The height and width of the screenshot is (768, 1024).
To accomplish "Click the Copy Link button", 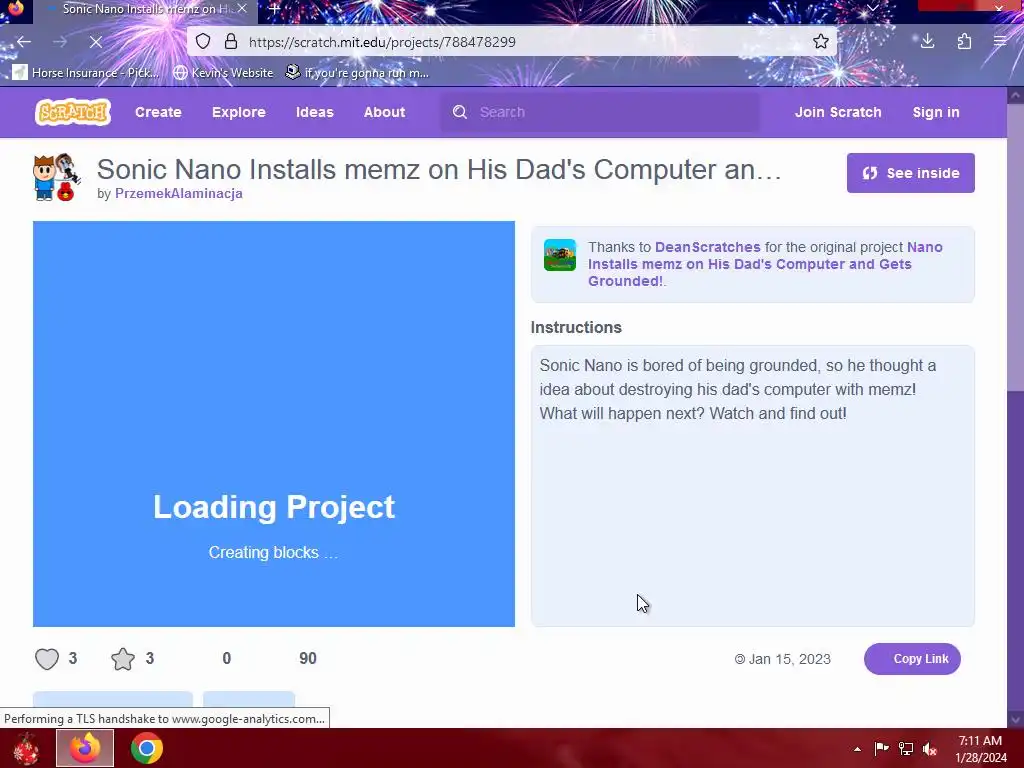I will pyautogui.click(x=912, y=659).
